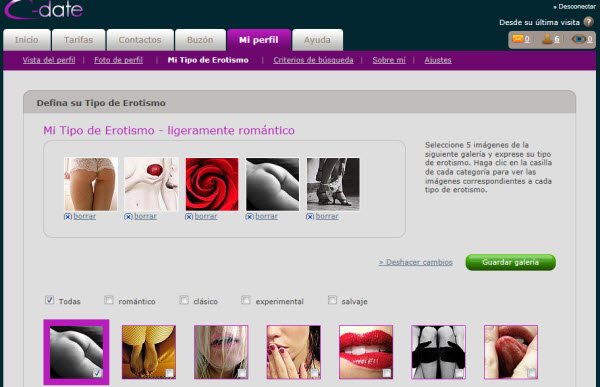
Task: Enable the romántico filter checkbox
Action: coord(109,300)
